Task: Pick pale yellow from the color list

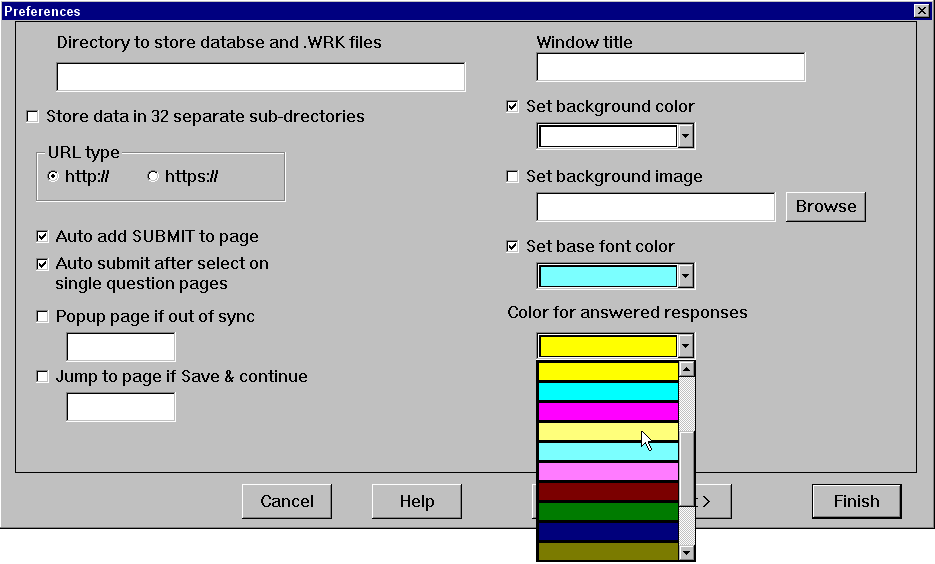Action: (x=608, y=432)
